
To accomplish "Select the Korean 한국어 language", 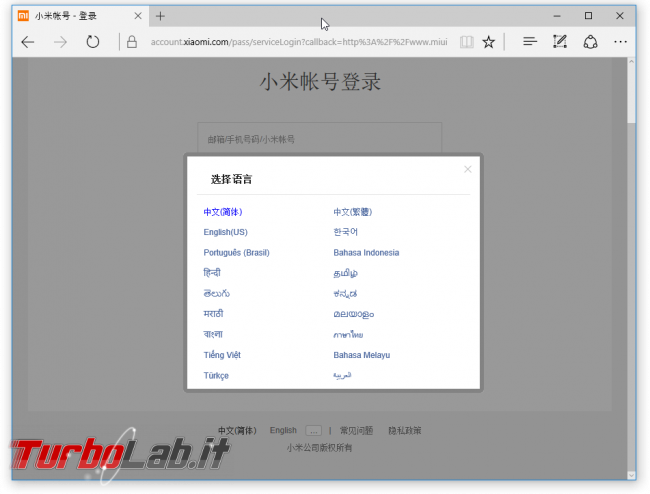I will pyautogui.click(x=345, y=232).
